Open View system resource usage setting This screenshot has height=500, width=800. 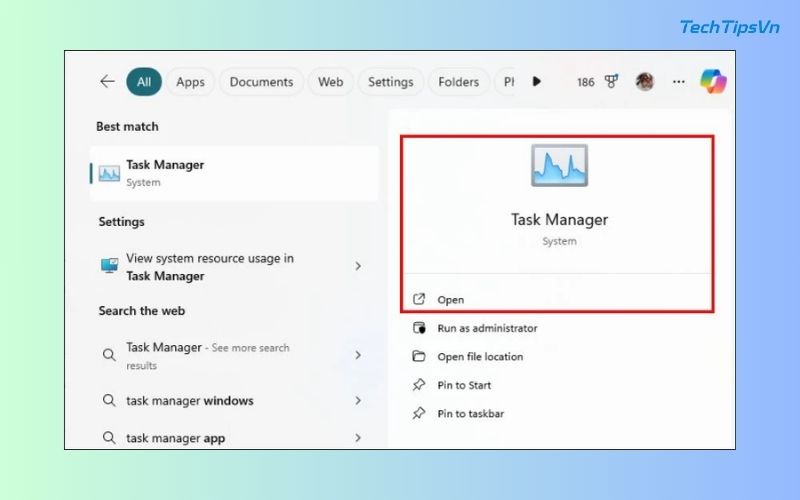pos(234,267)
